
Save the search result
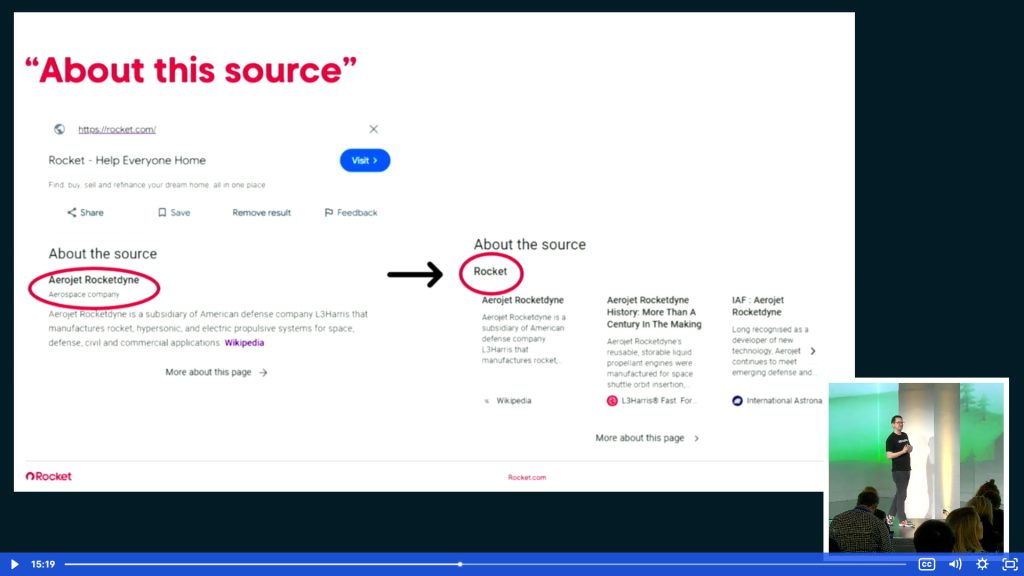174,213
